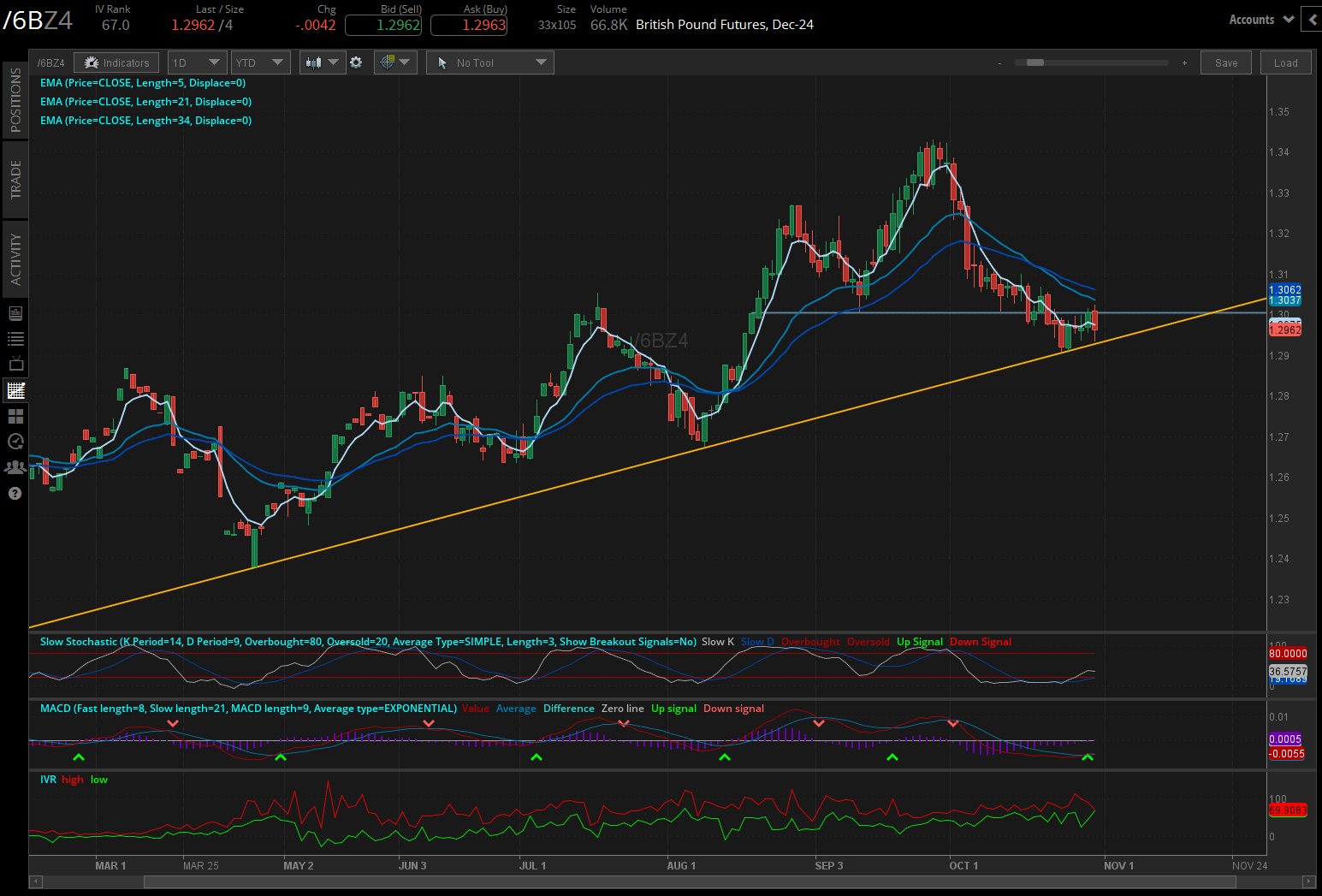The width and height of the screenshot is (1322, 896).
Task: Collapse the side panel with arrow
Action: 1312,19
